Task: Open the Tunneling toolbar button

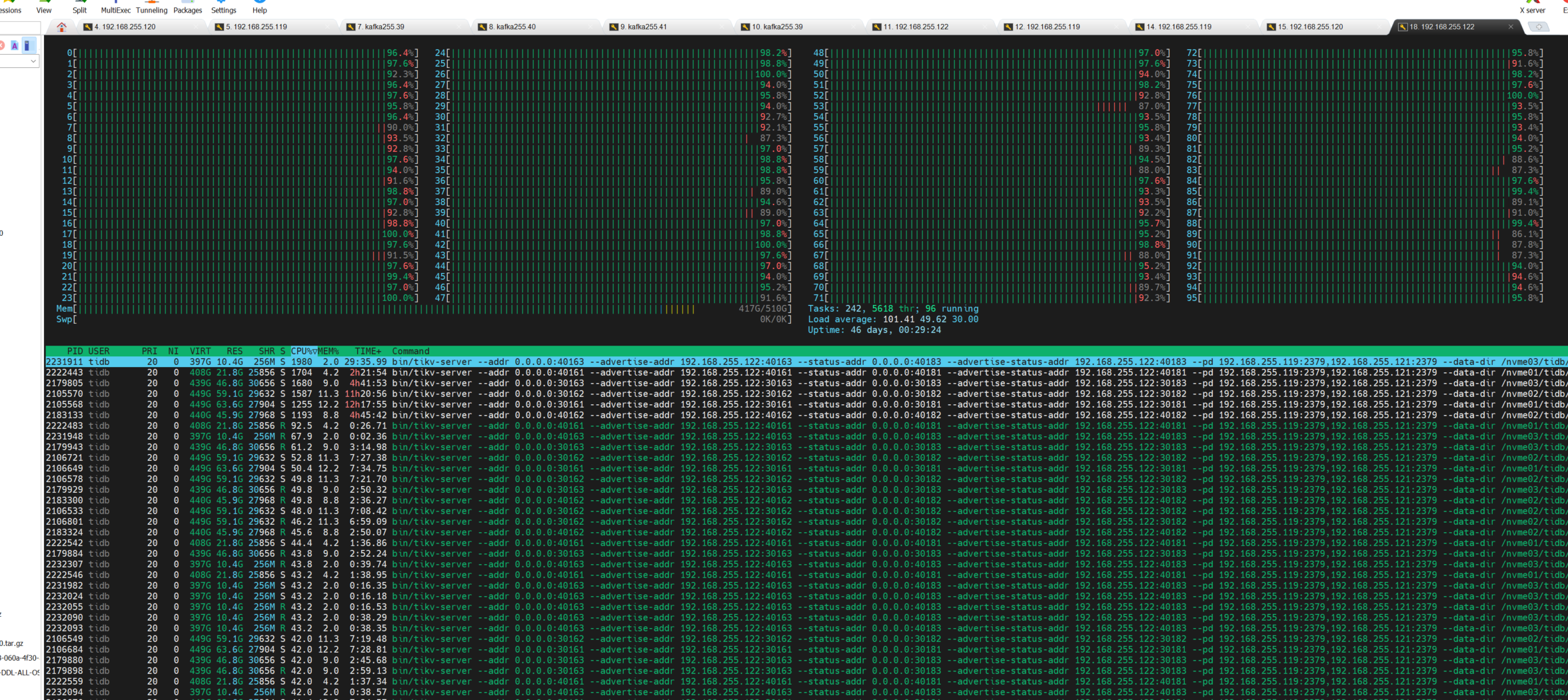Action: [x=152, y=7]
